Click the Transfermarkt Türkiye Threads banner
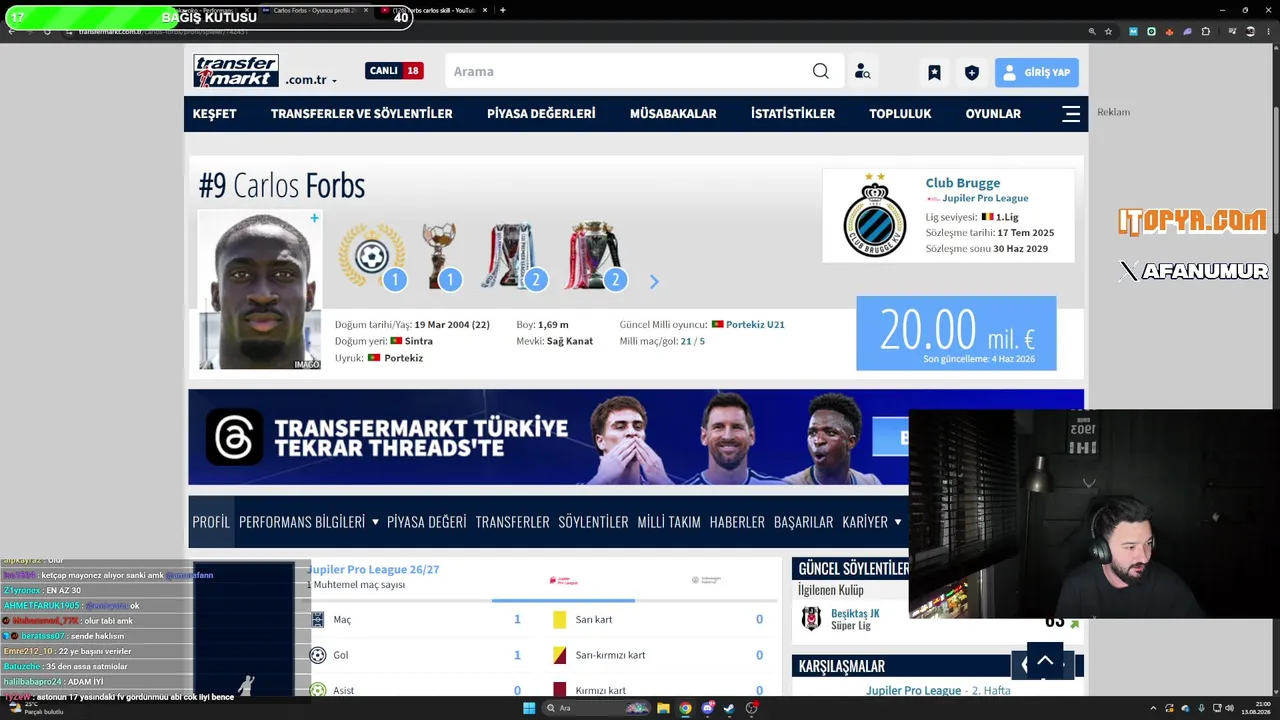This screenshot has height=720, width=1280. [x=636, y=437]
